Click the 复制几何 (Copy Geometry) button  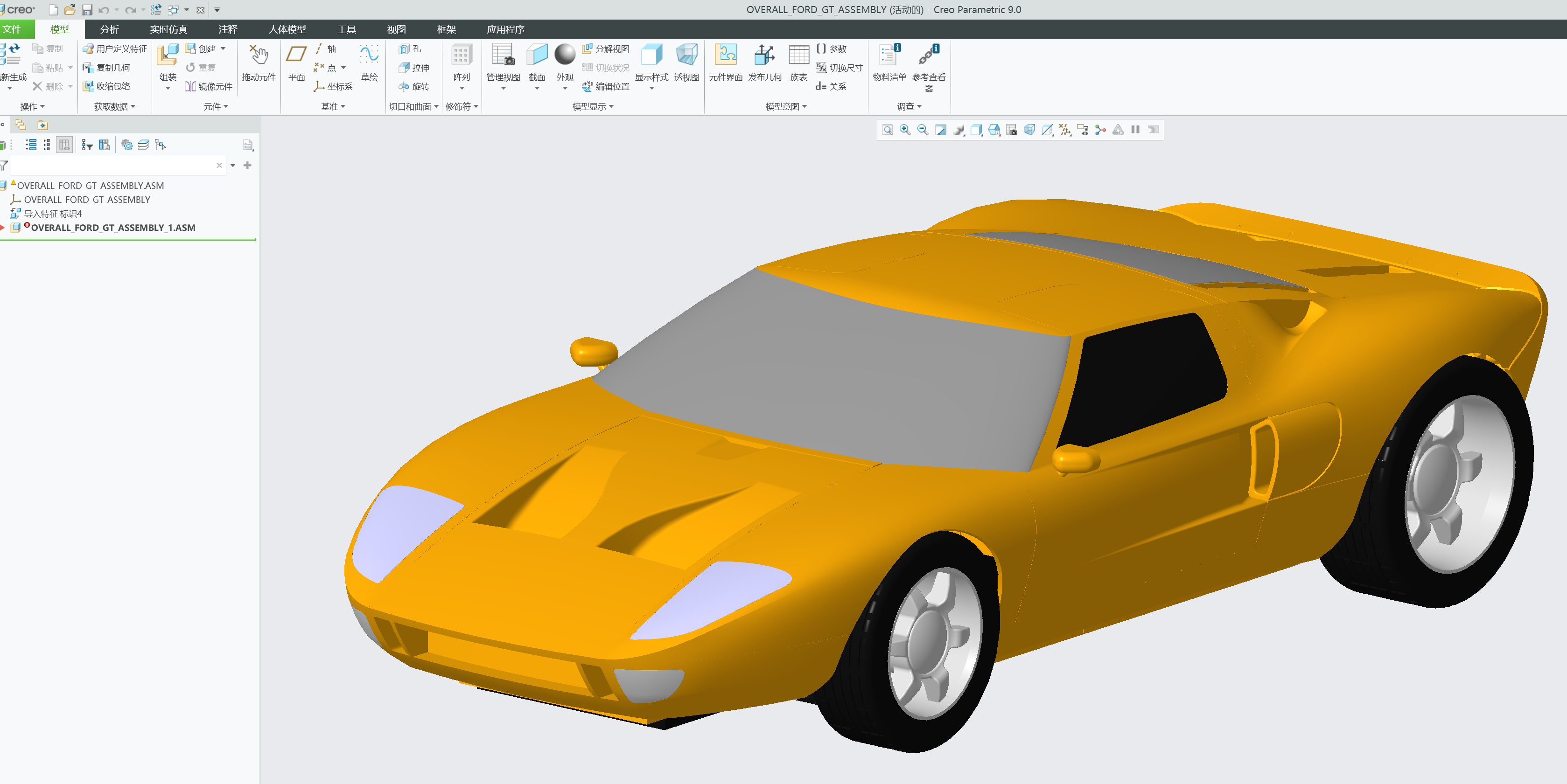click(106, 68)
